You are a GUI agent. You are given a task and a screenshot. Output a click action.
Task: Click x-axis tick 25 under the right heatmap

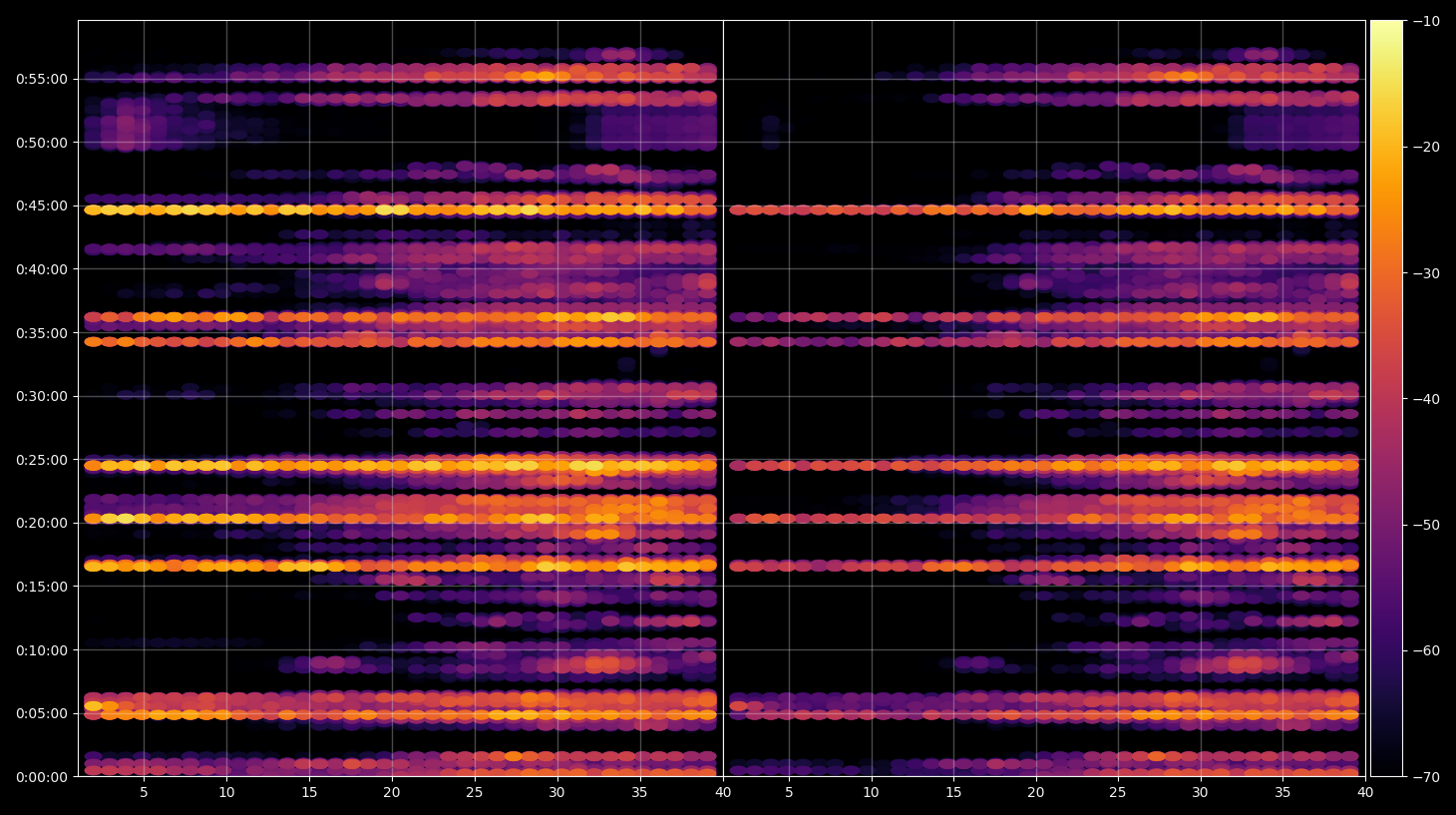click(1118, 793)
